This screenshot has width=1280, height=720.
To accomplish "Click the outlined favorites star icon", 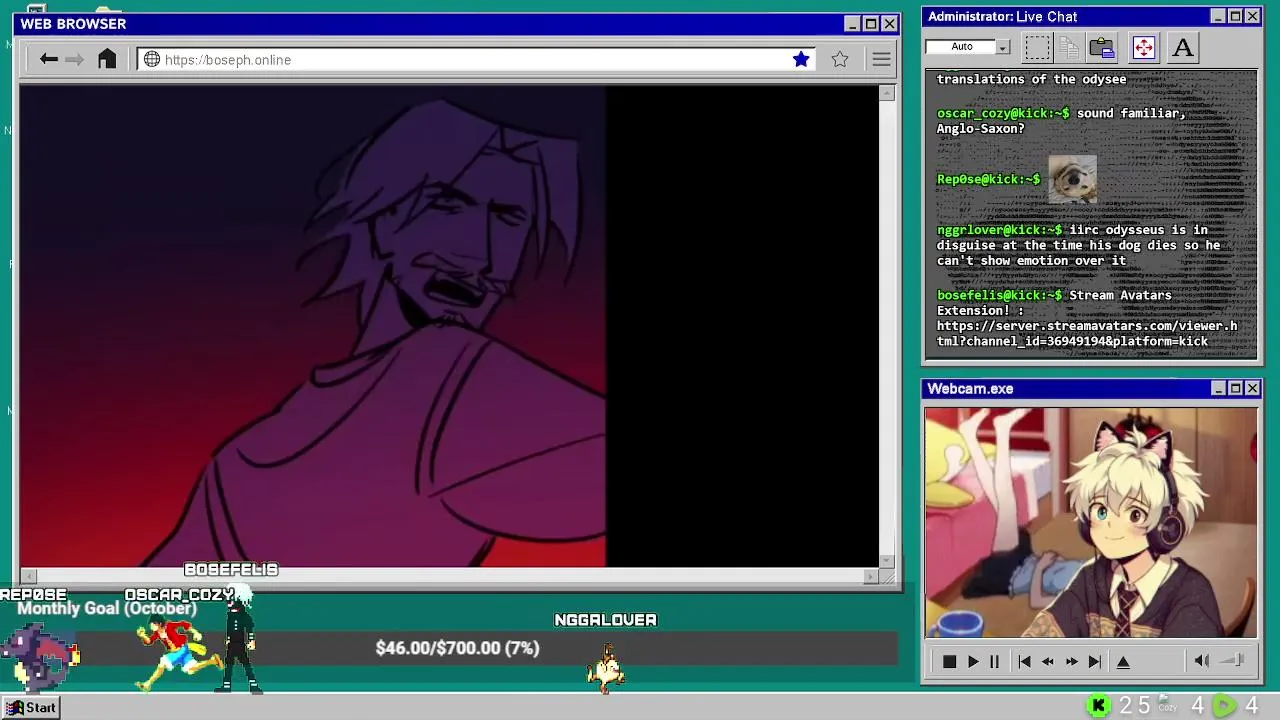I will pos(840,59).
